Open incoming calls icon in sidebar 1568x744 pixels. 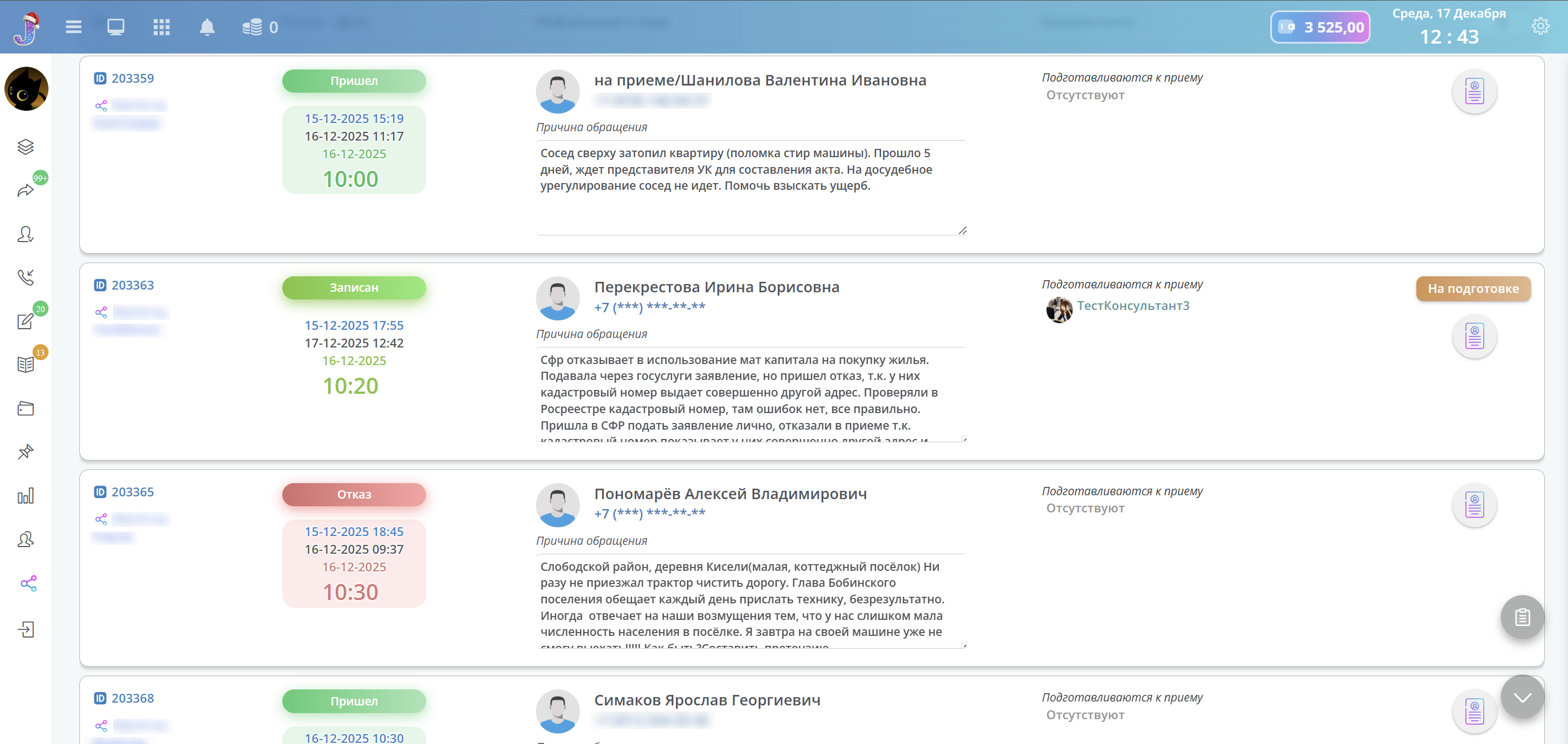[x=25, y=277]
